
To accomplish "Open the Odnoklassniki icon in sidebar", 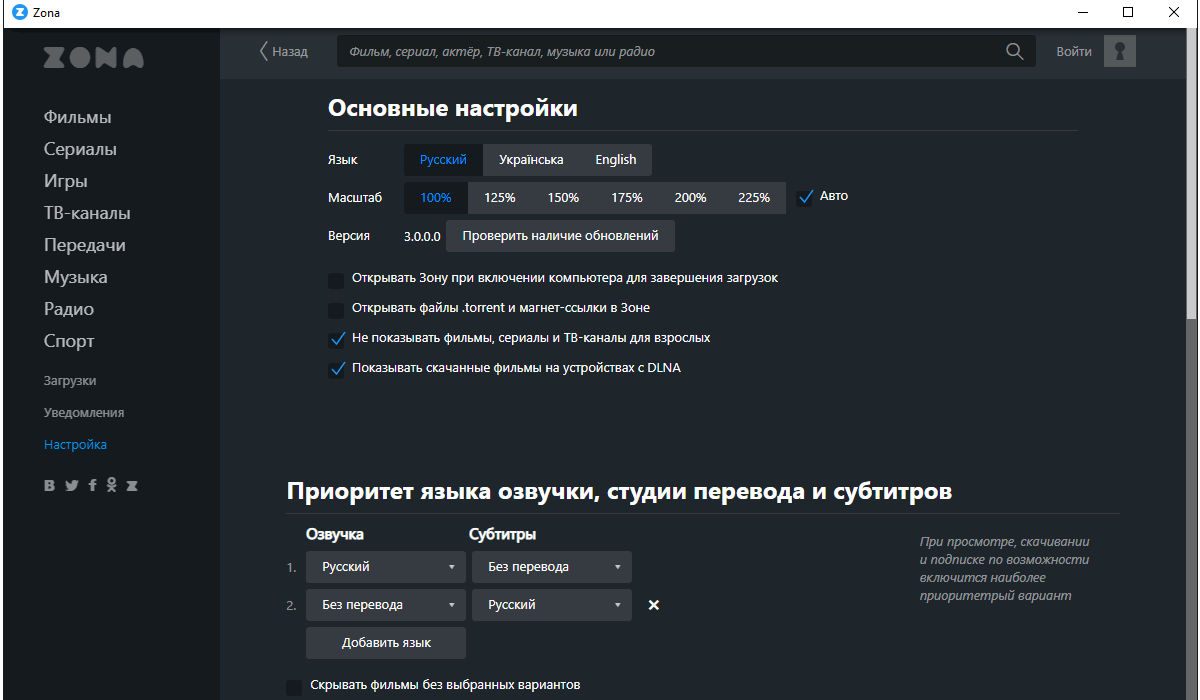I will tap(112, 485).
